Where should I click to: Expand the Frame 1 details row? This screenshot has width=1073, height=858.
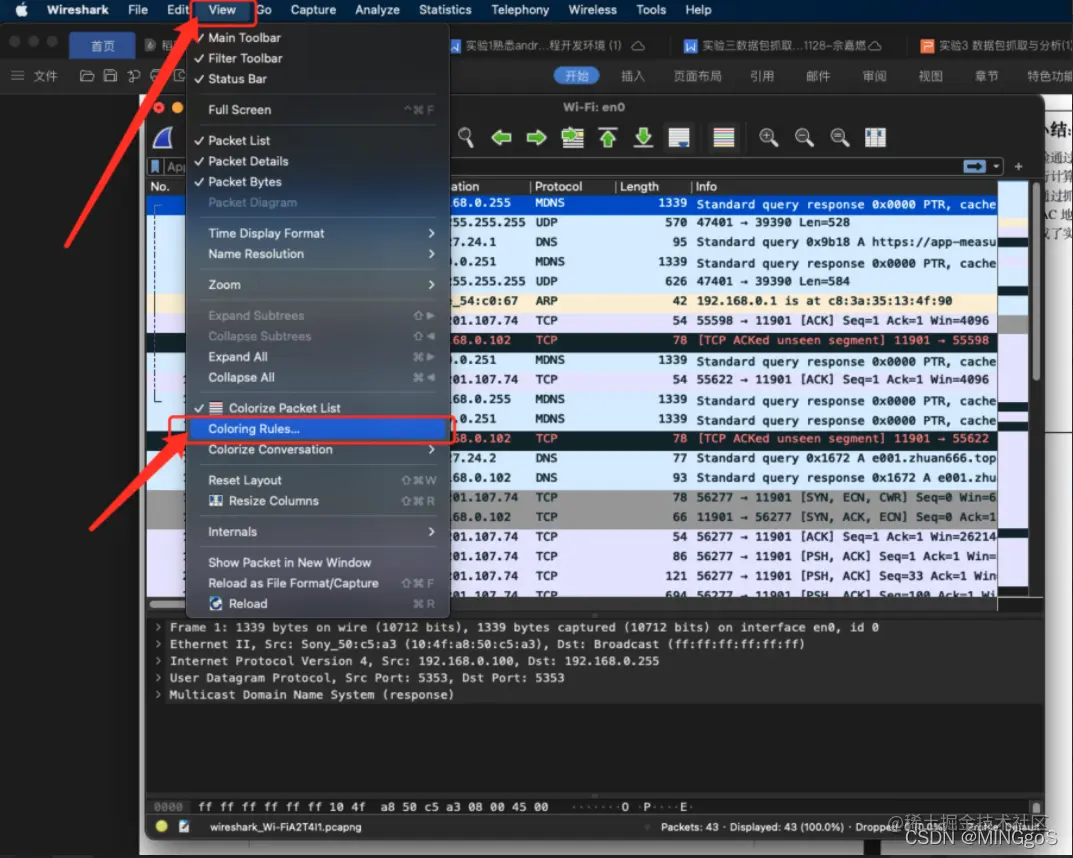[159, 627]
